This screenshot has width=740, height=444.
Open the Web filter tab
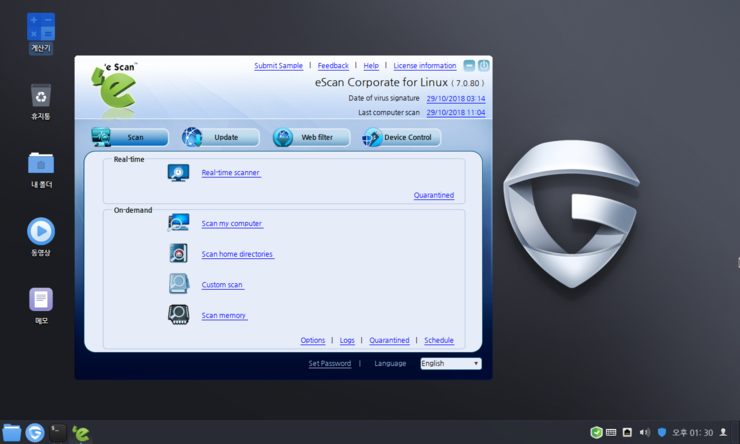coord(311,137)
